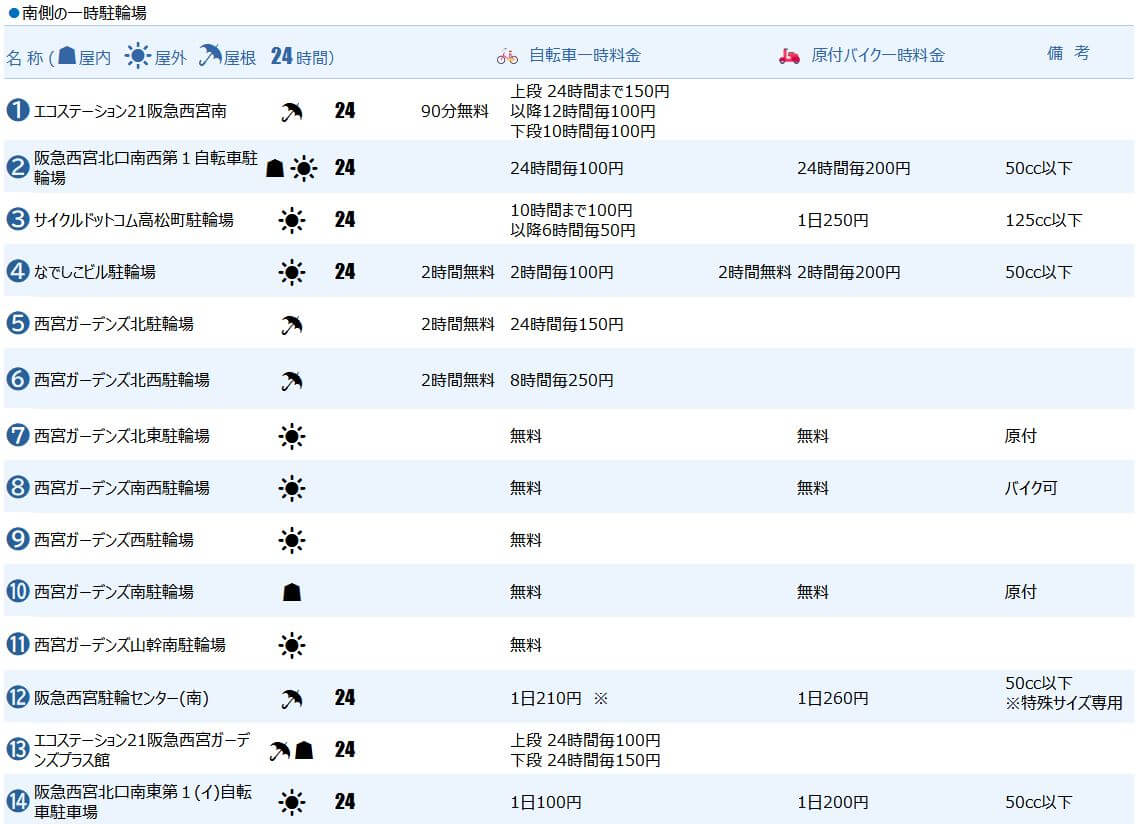This screenshot has width=1137, height=824.
Task: Click the bicycle fee 24時間毎100円 in row 2
Action: 566,168
